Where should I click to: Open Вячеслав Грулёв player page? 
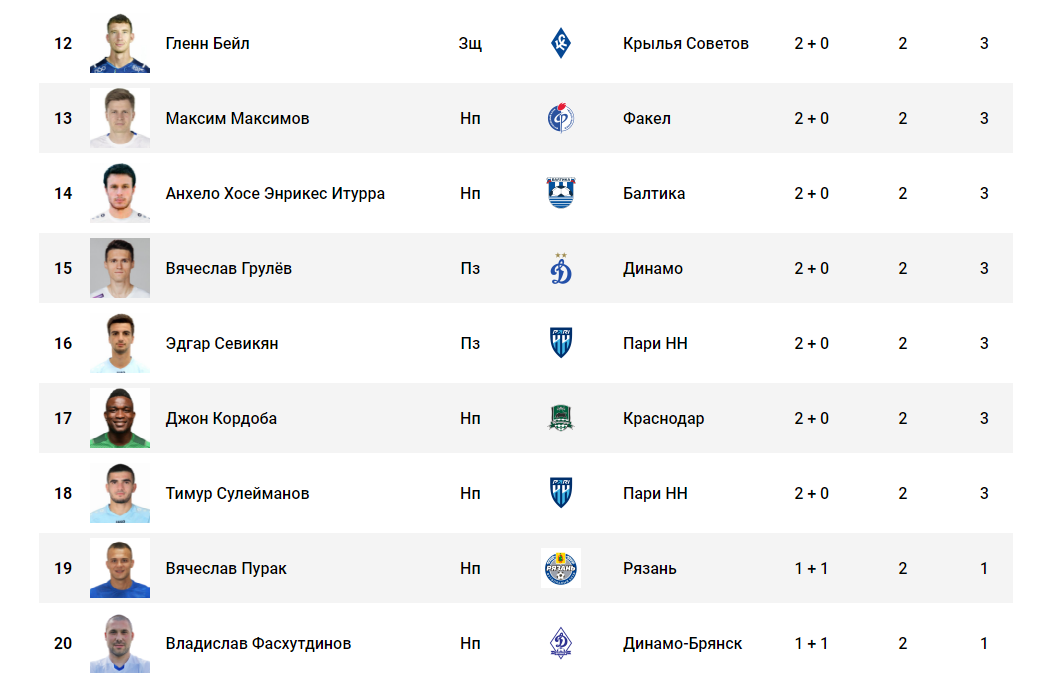point(228,269)
